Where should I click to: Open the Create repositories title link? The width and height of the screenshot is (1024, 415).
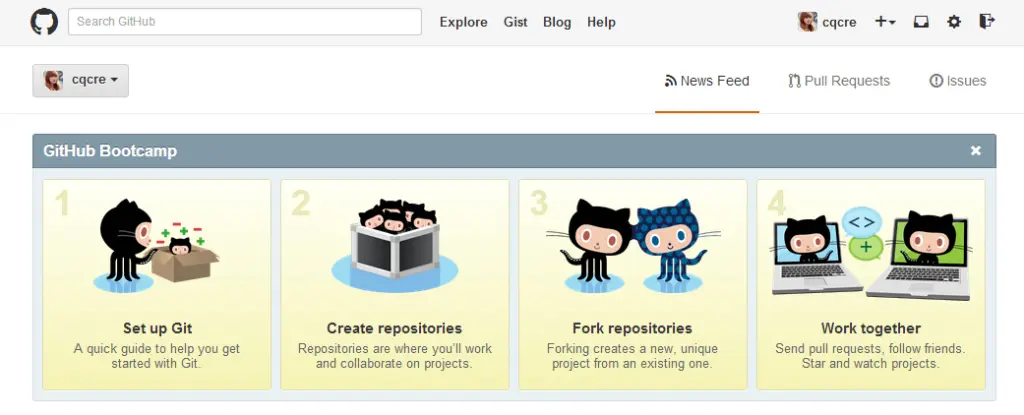394,328
